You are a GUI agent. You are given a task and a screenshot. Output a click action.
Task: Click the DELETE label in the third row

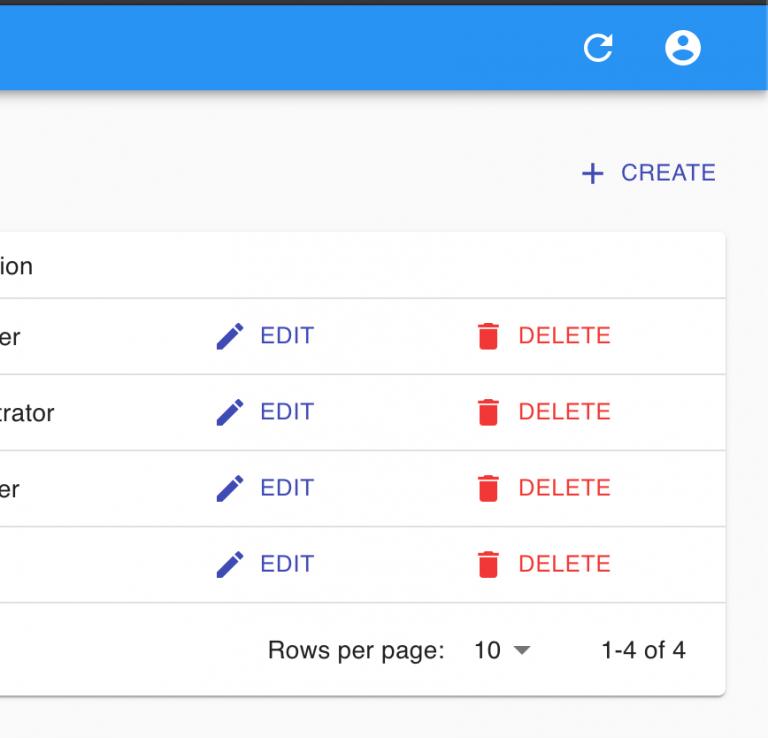[564, 488]
